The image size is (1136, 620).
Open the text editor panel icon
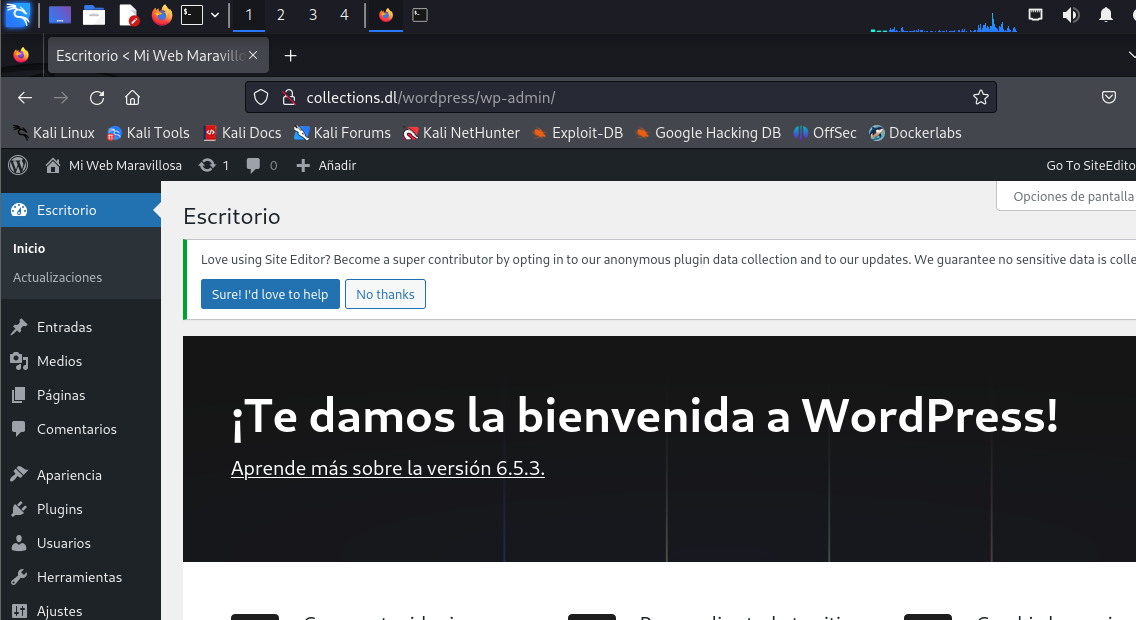coord(128,15)
